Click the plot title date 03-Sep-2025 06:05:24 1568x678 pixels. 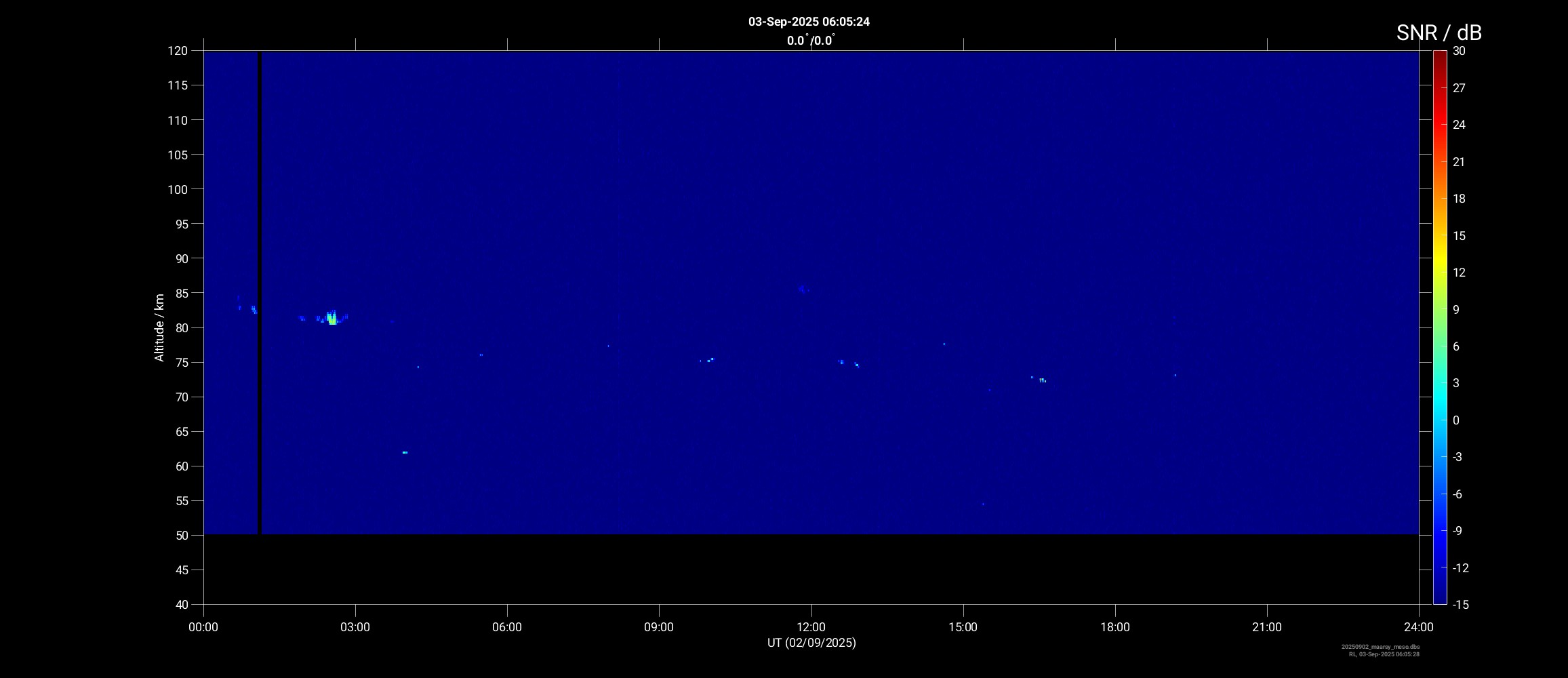pos(809,22)
